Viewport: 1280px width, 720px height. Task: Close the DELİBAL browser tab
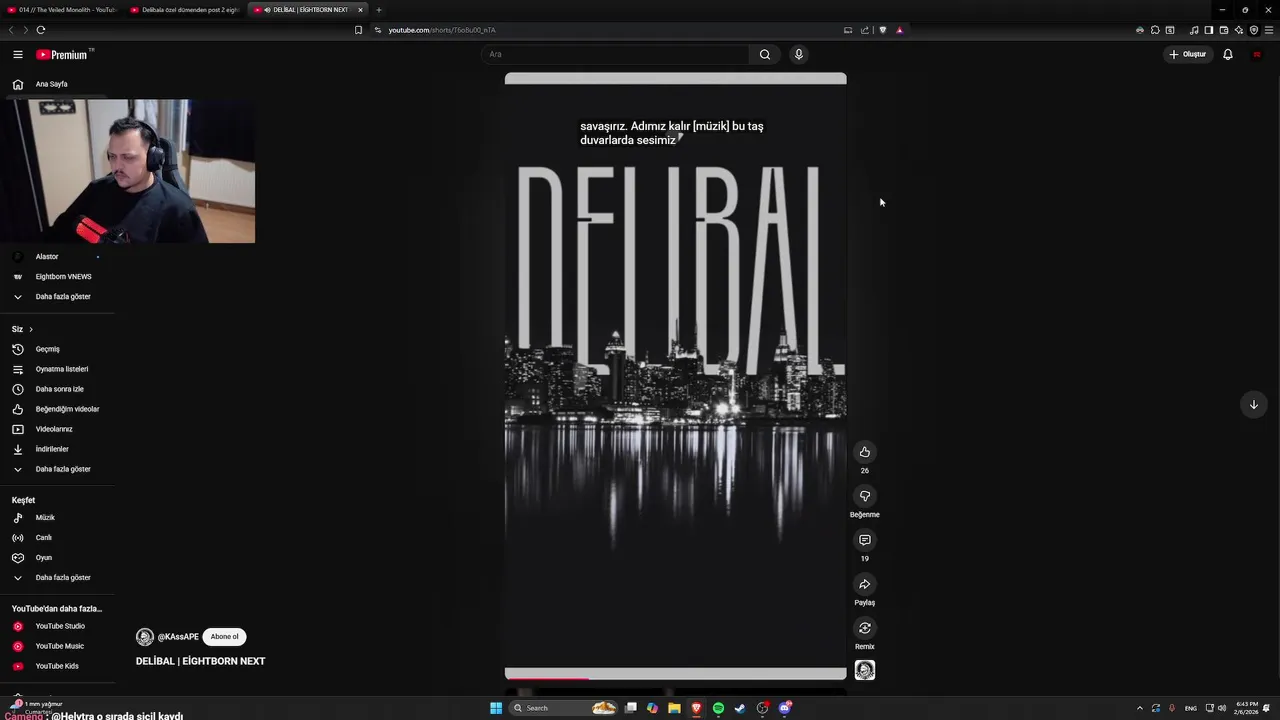[360, 10]
